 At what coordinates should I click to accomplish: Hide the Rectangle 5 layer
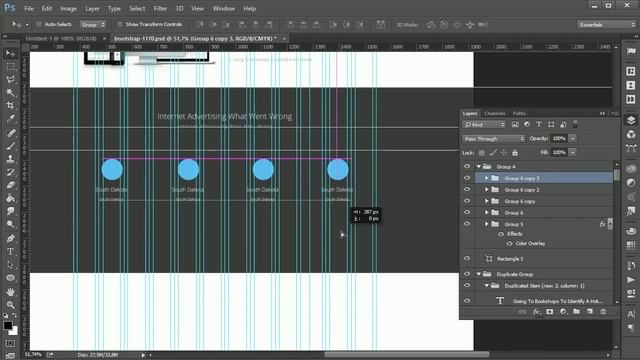click(467, 258)
